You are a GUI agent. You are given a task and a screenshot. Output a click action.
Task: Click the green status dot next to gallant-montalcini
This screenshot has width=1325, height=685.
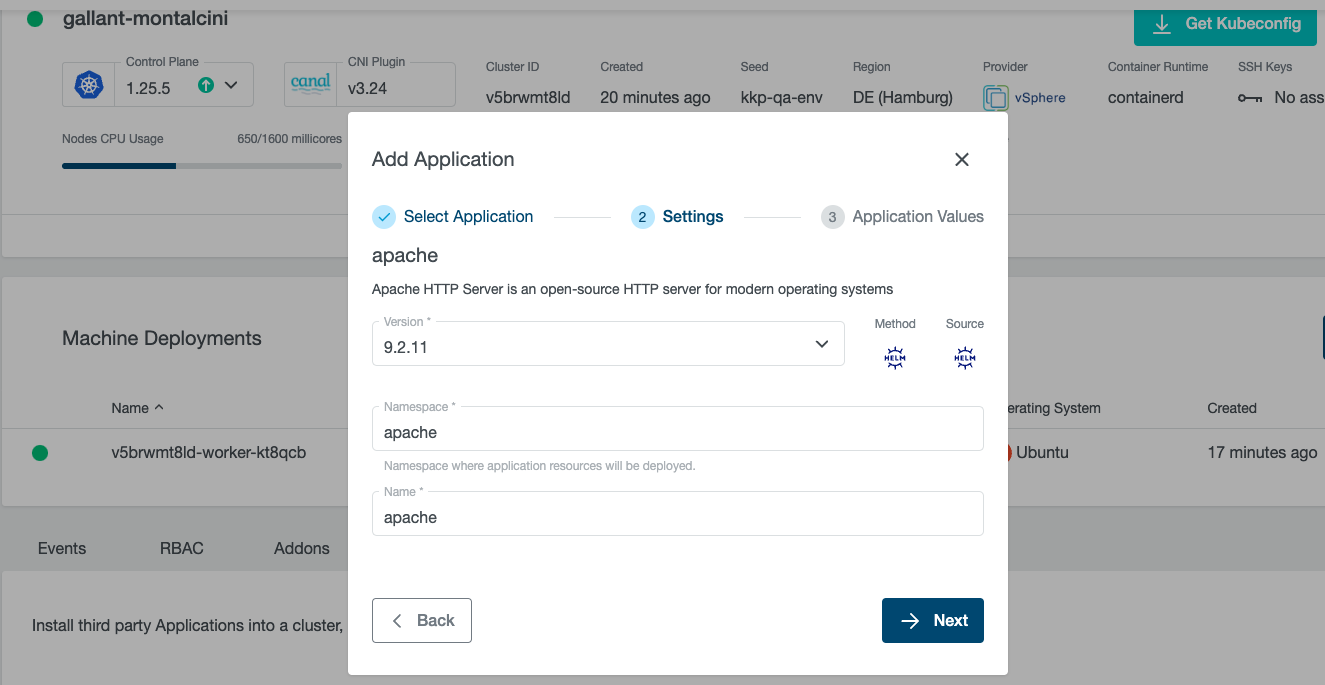(x=35, y=17)
